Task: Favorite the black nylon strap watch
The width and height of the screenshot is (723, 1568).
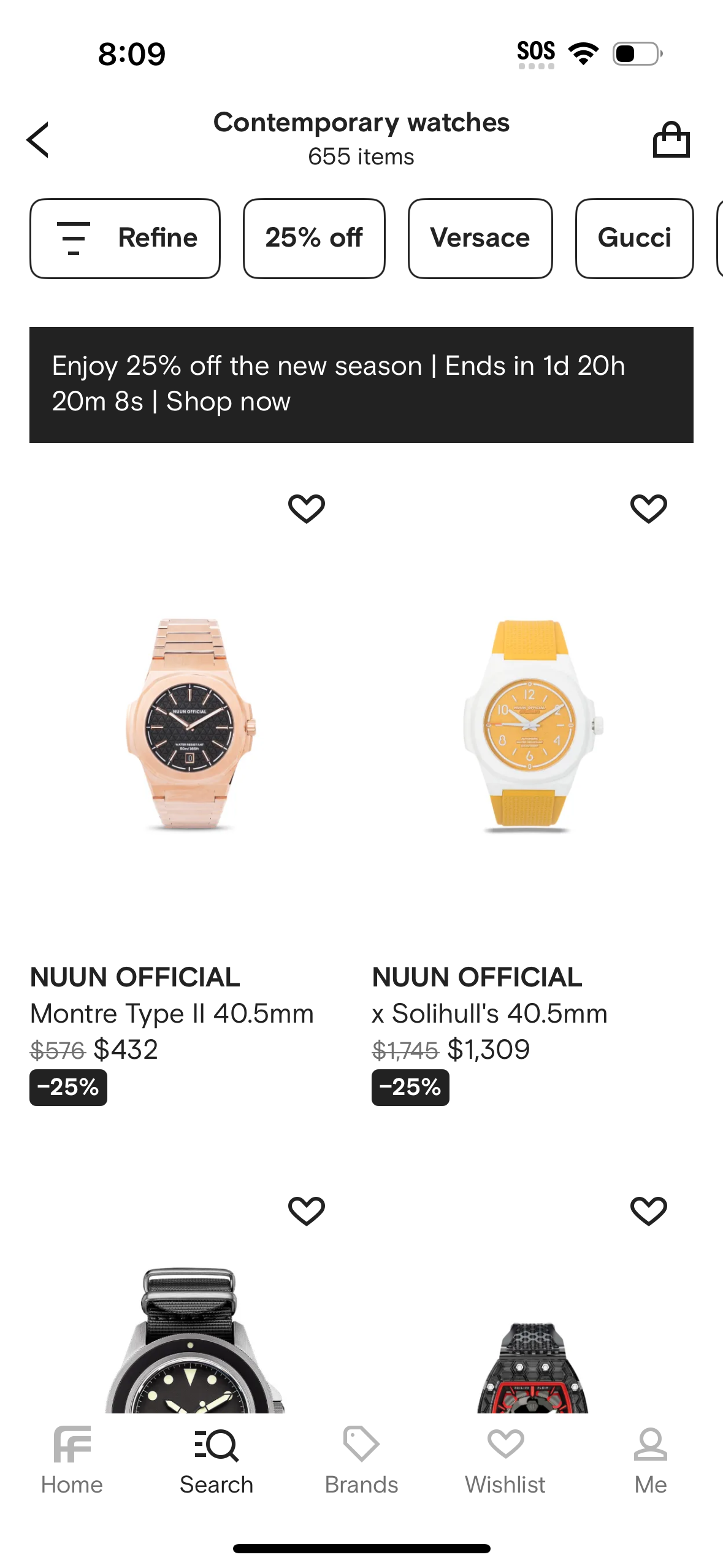Action: tap(307, 1210)
